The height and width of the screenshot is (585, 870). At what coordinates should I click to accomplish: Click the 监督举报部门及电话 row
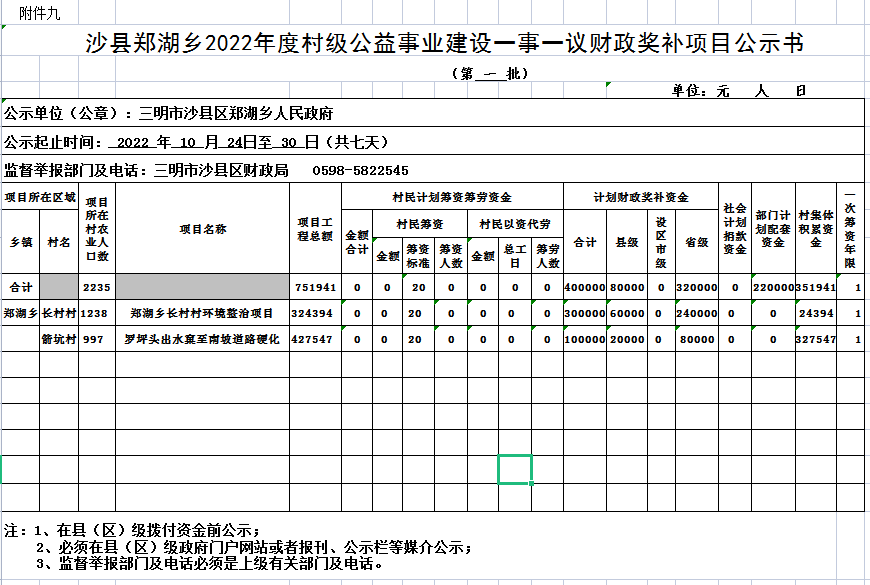pos(207,170)
